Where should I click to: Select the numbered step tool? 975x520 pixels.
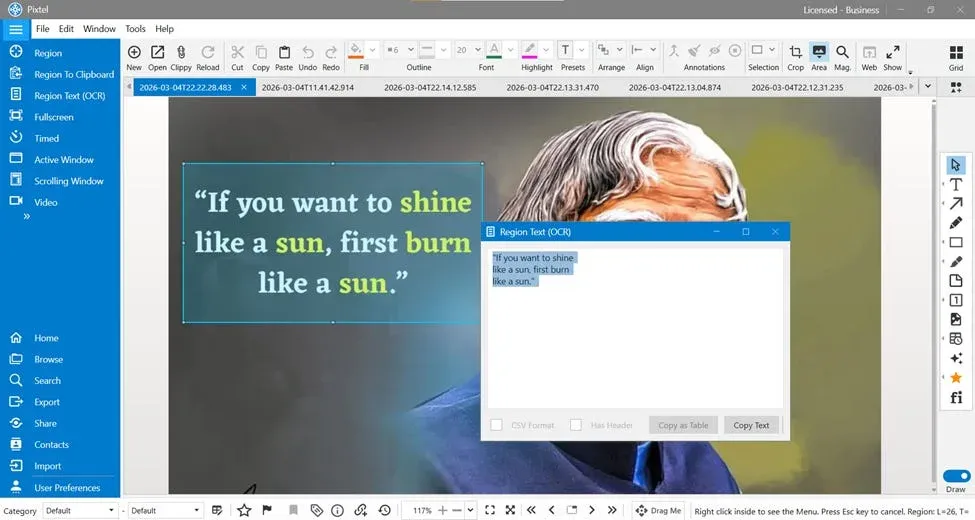pyautogui.click(x=956, y=300)
